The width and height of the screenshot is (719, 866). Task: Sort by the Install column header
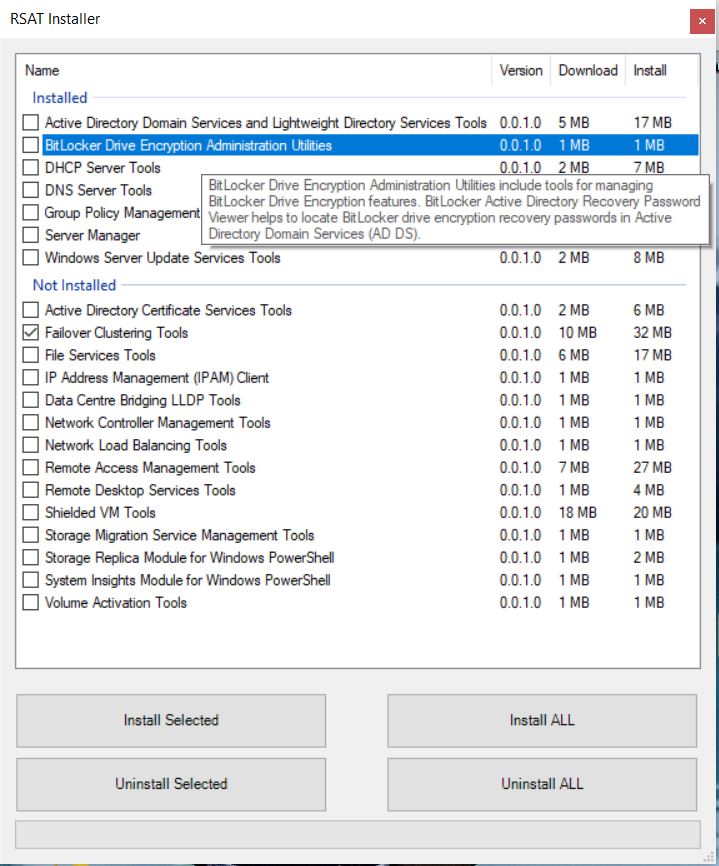[661, 71]
